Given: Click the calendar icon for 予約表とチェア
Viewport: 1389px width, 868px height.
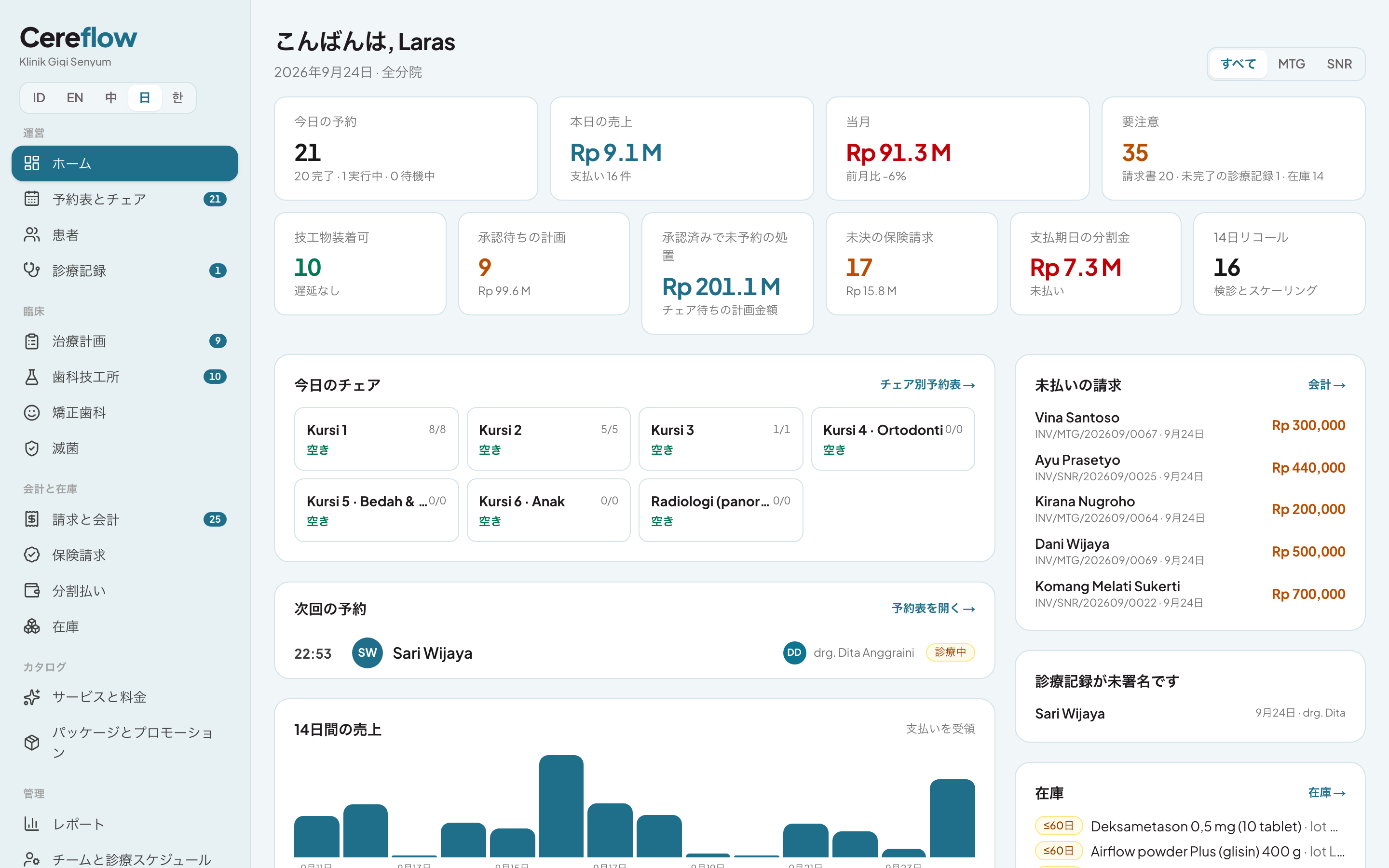Looking at the screenshot, I should (x=31, y=199).
